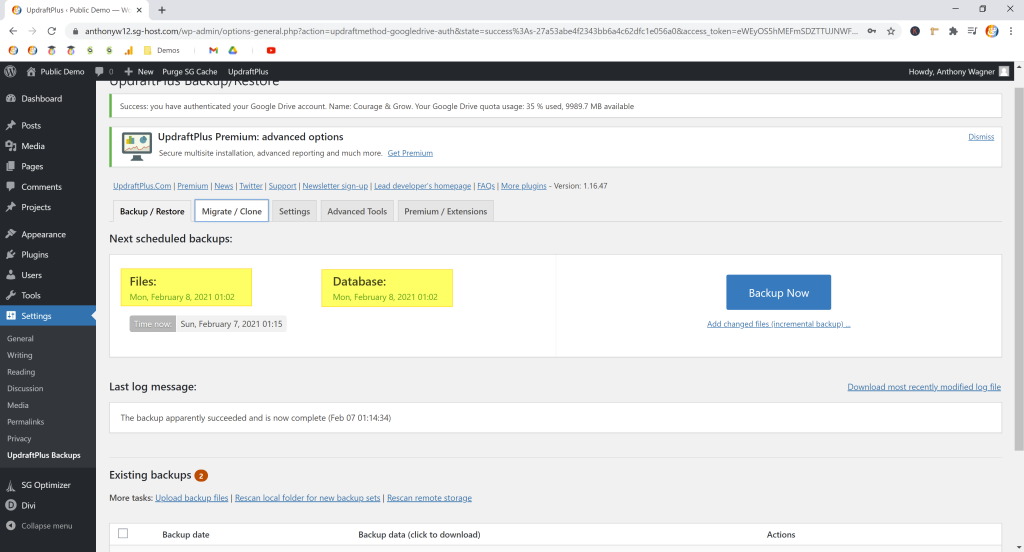The height and width of the screenshot is (552, 1024).
Task: Click the user avatar beside Howdy text
Action: click(1004, 71)
